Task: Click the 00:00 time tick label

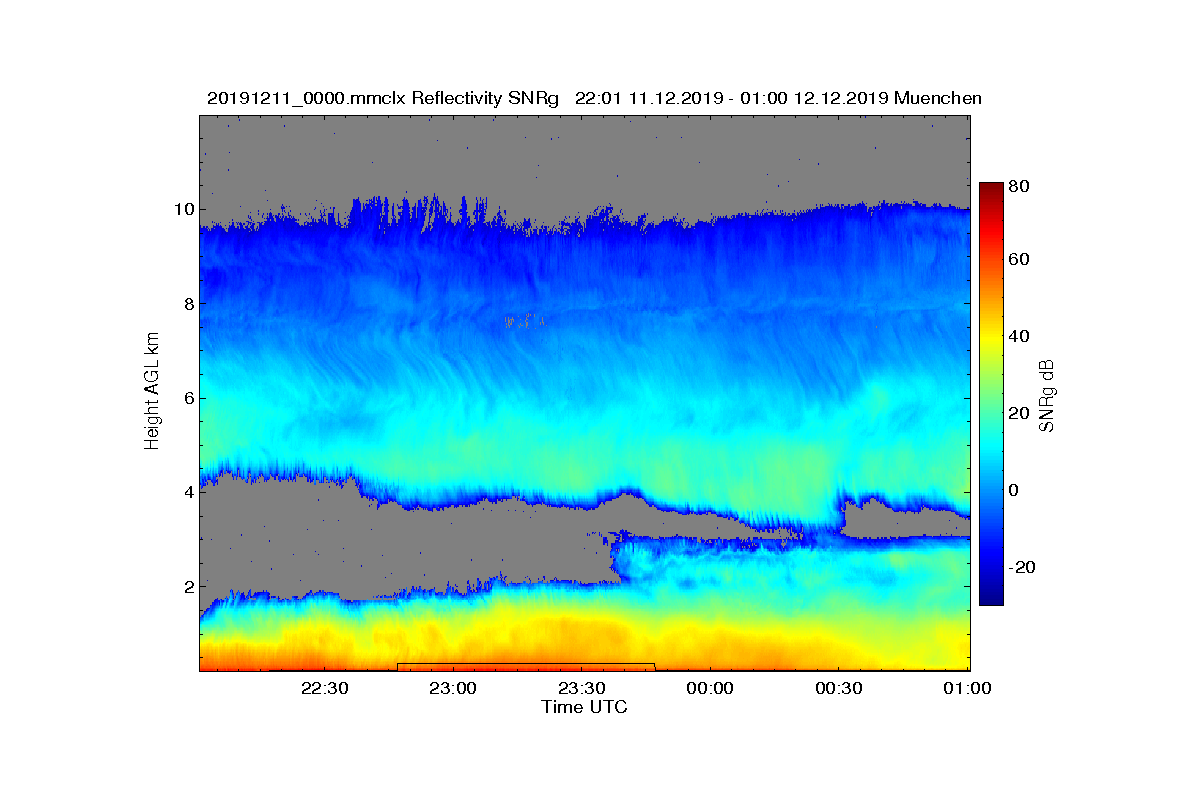Action: [x=711, y=689]
